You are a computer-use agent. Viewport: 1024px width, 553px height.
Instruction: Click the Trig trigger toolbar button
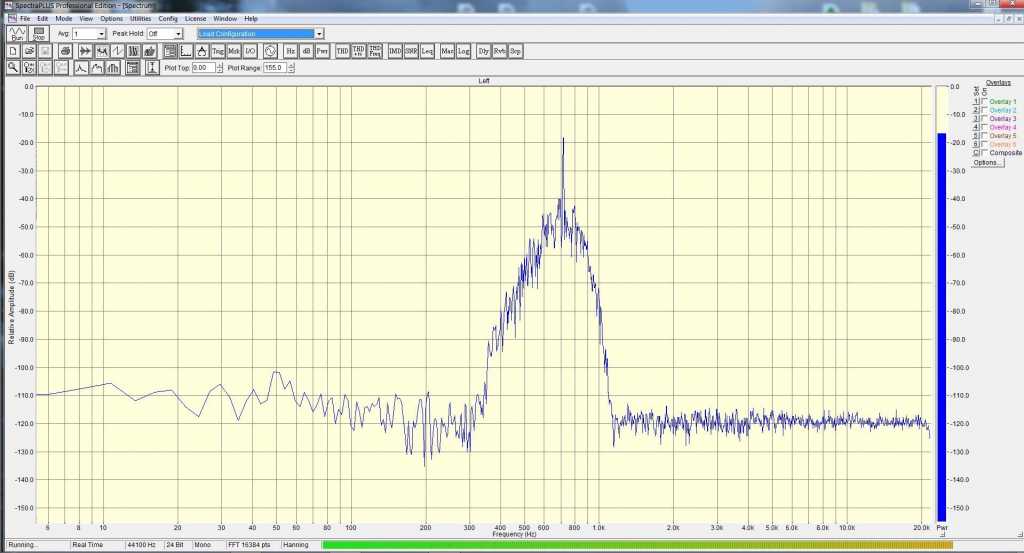pyautogui.click(x=218, y=51)
